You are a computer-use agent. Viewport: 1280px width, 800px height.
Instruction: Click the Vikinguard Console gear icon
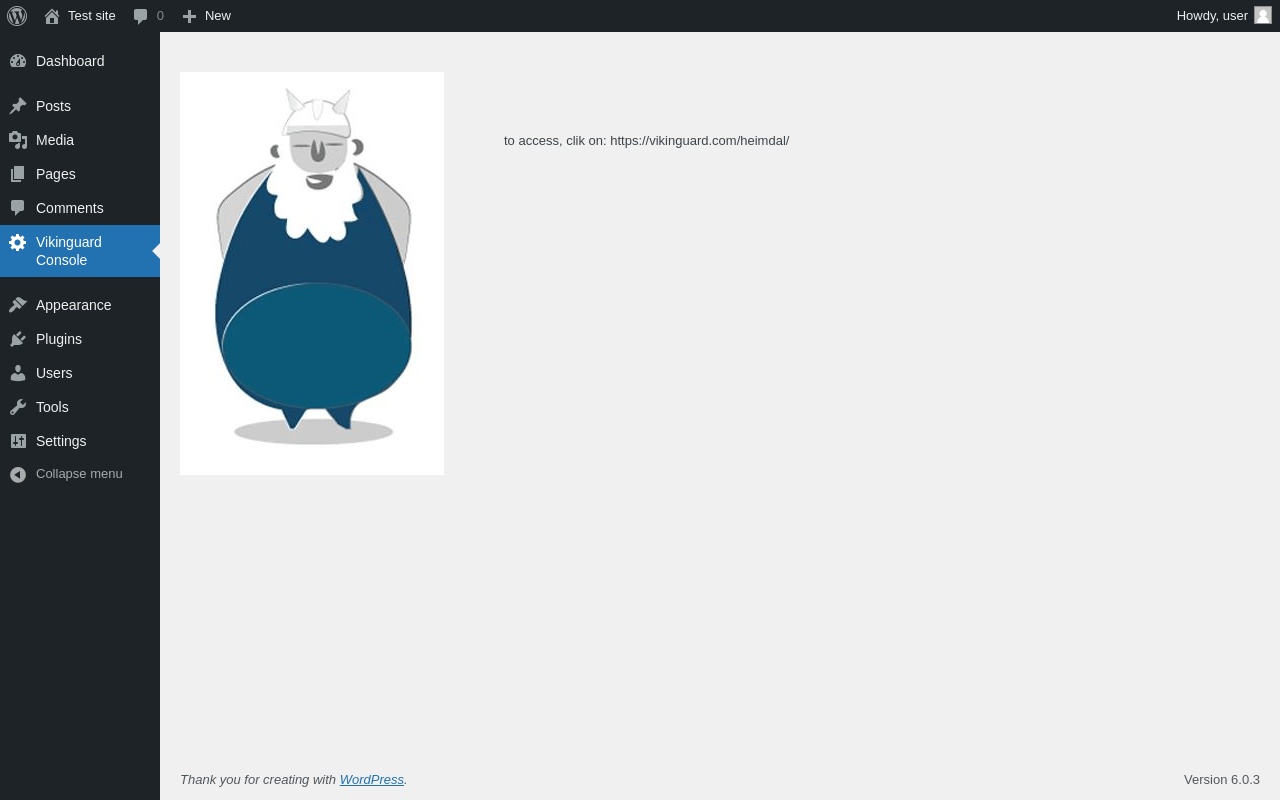point(18,242)
